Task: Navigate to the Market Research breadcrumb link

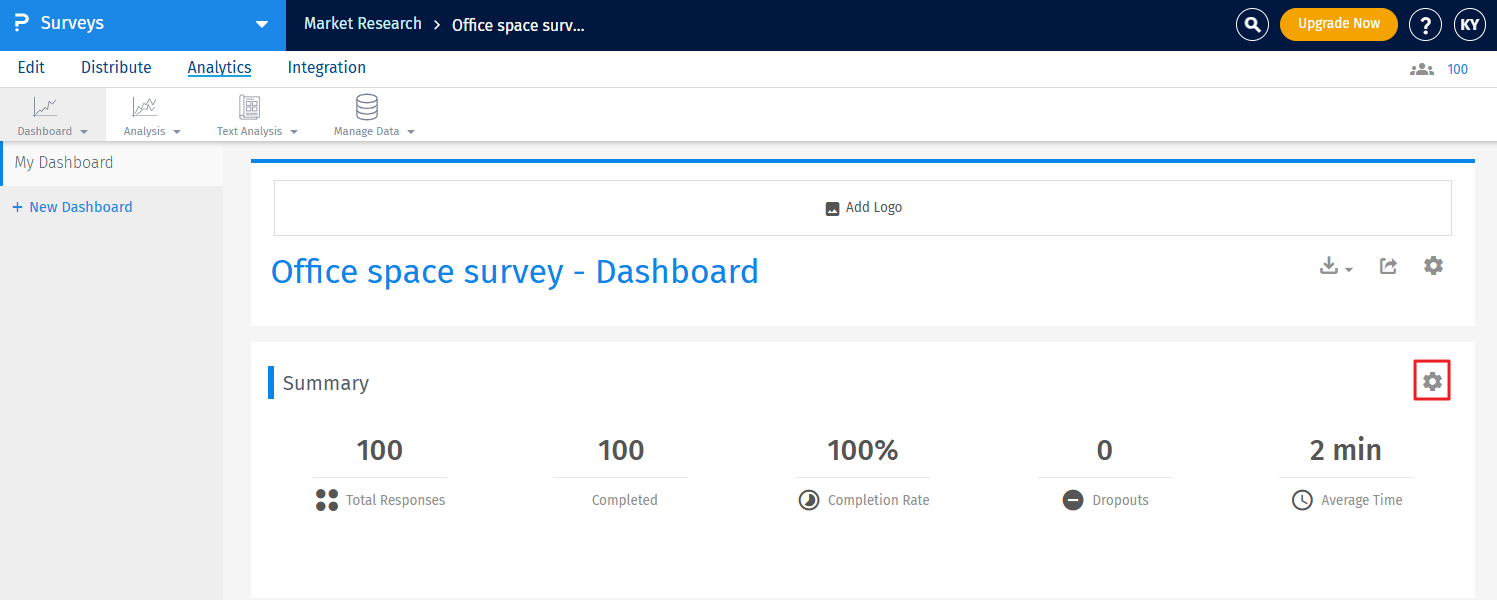Action: [362, 23]
